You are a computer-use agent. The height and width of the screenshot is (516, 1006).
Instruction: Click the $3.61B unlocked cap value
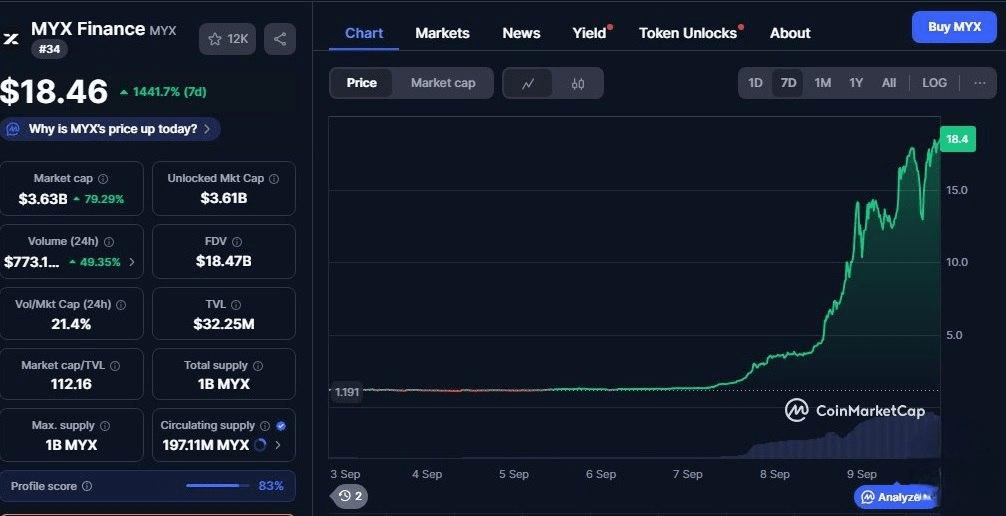coord(223,198)
